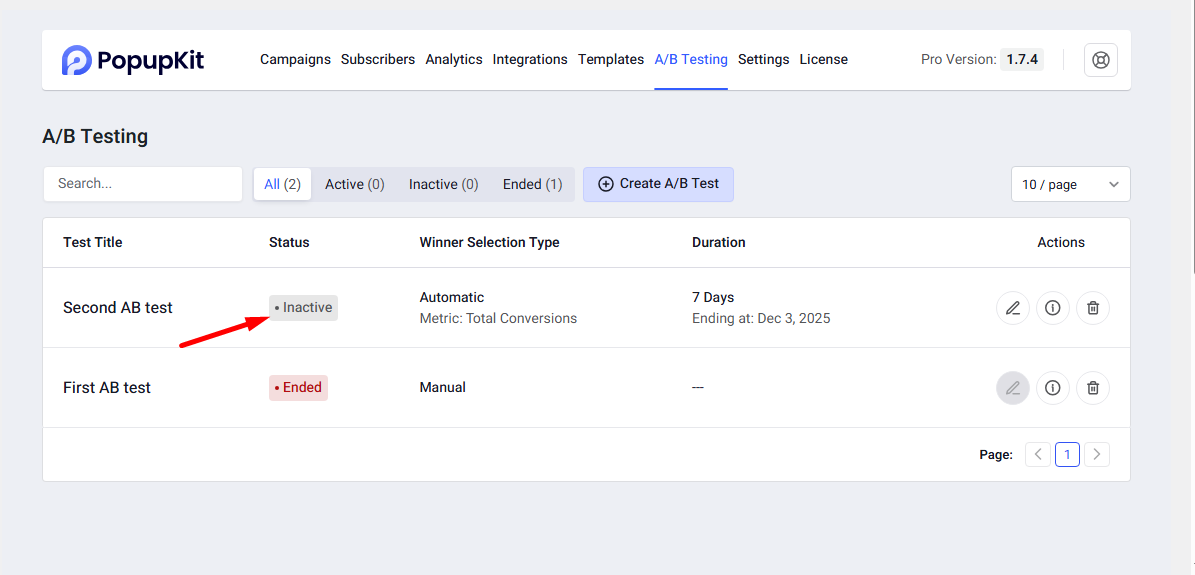Click edit pencil for First AB test
1195x575 pixels.
tap(1013, 388)
